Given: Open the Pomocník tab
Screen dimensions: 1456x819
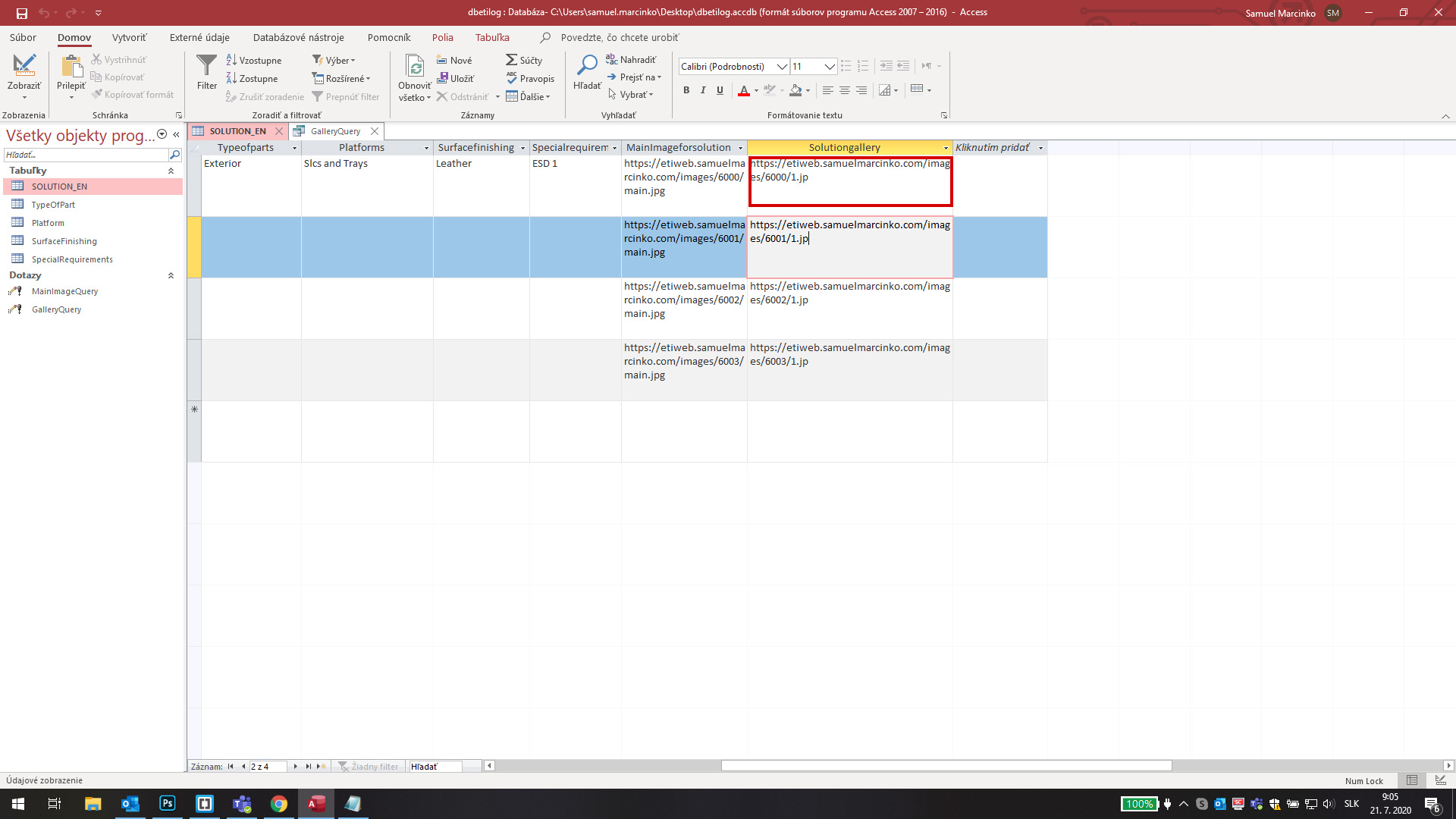Looking at the screenshot, I should [x=389, y=37].
